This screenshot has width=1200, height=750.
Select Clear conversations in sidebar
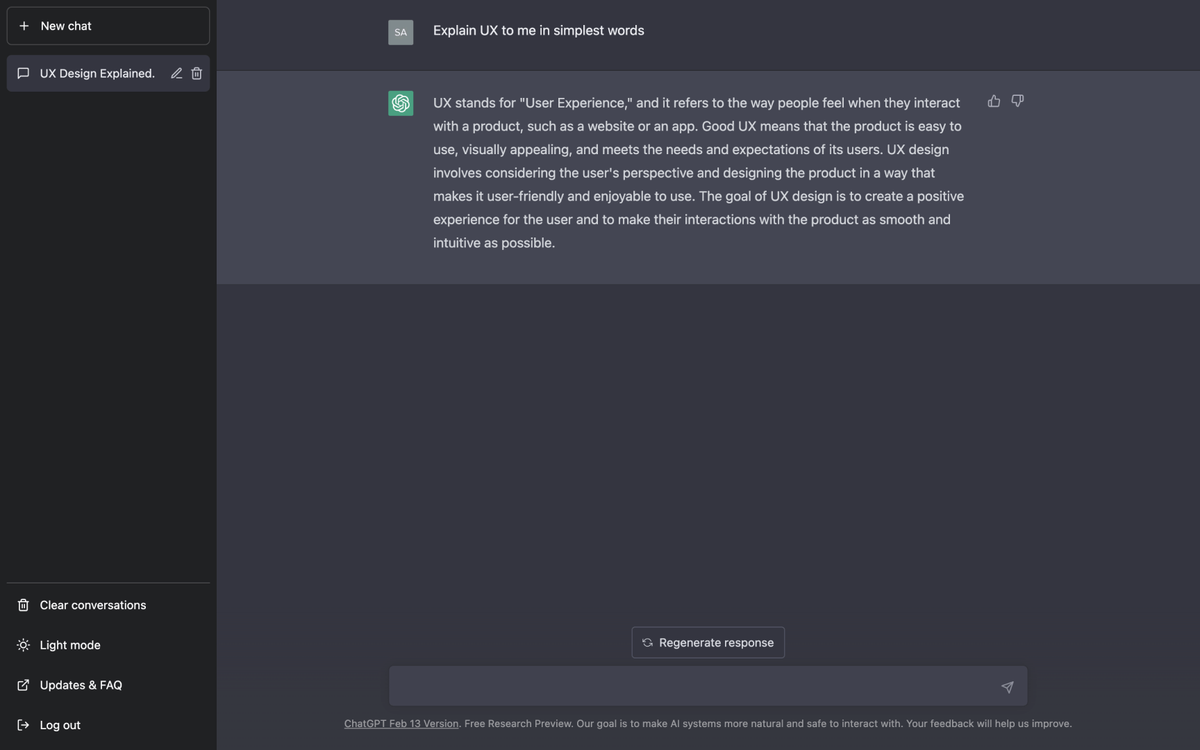(92, 605)
